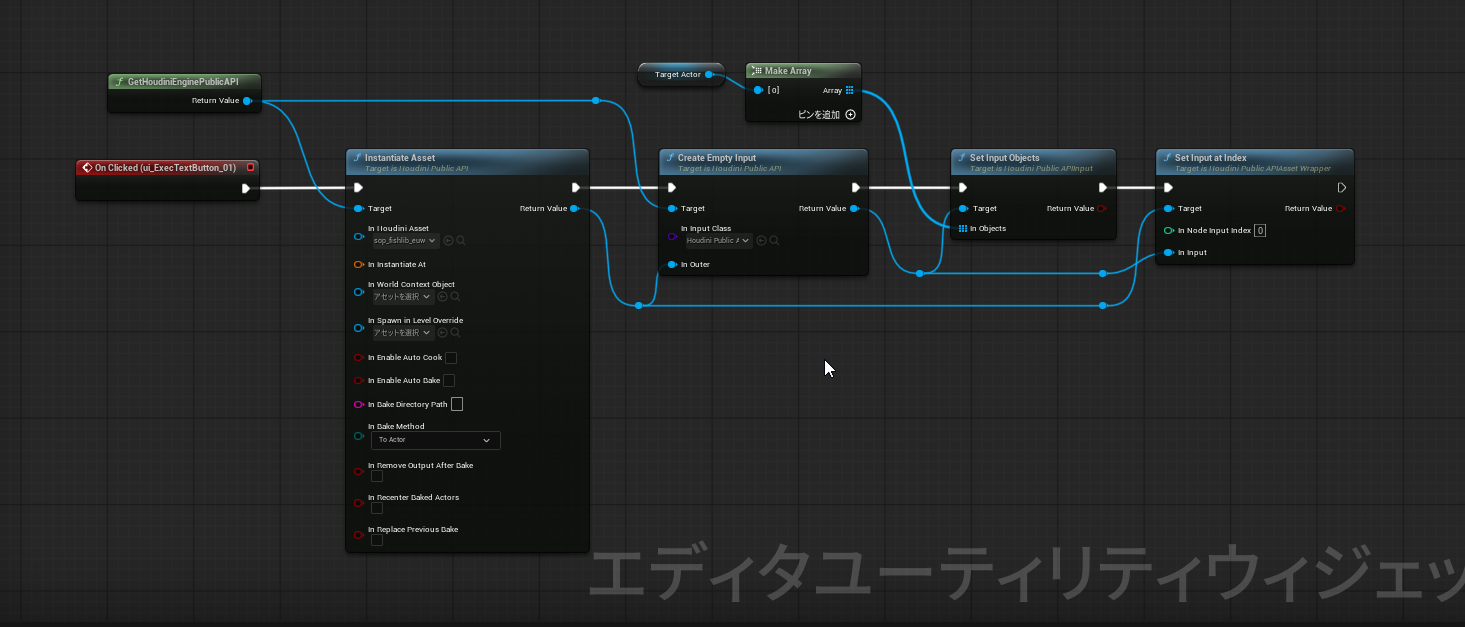
Task: Select the Instantiate Asset node title
Action: 400,158
